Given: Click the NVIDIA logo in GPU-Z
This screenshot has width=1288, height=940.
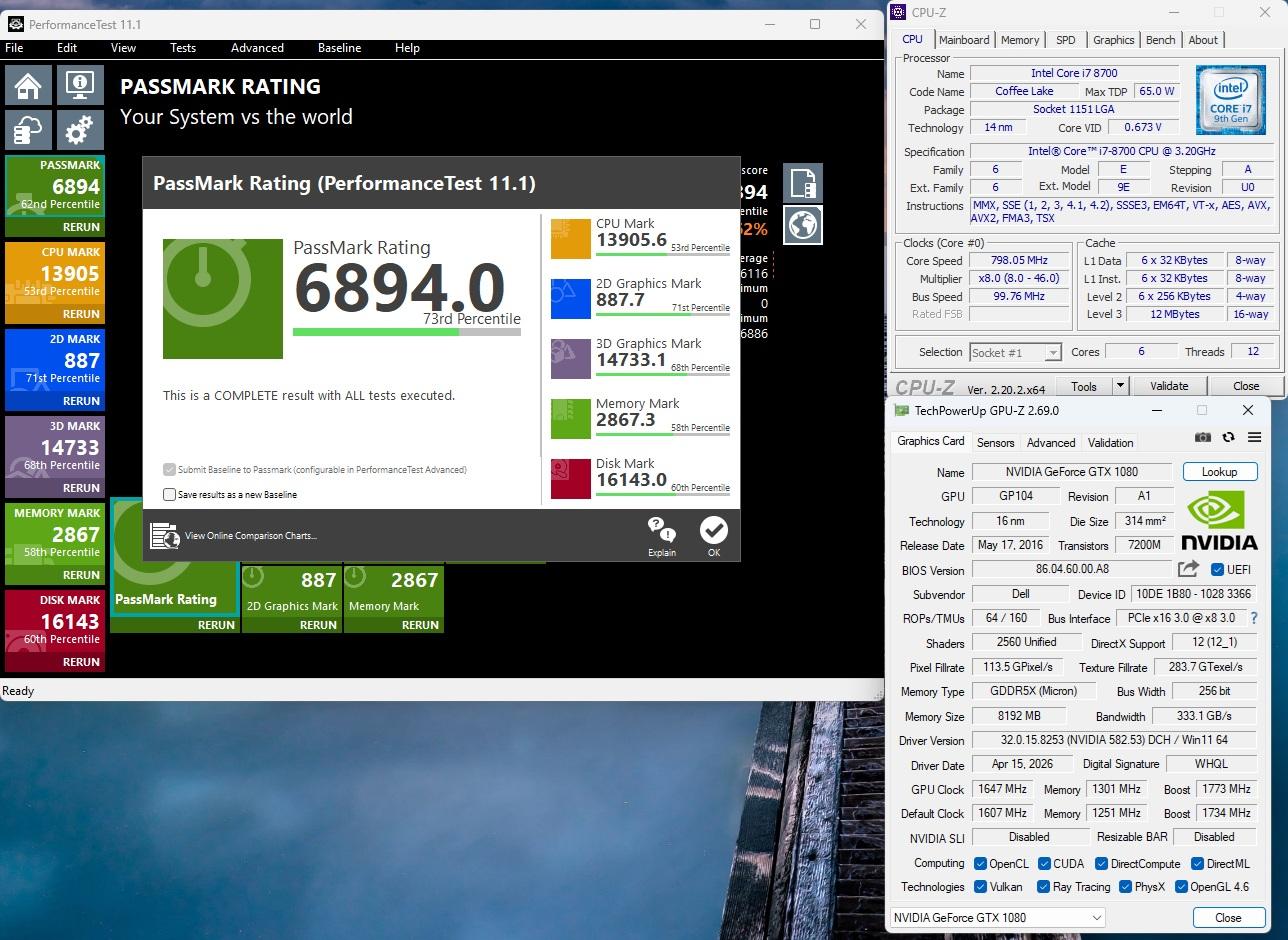Looking at the screenshot, I should 1219,521.
